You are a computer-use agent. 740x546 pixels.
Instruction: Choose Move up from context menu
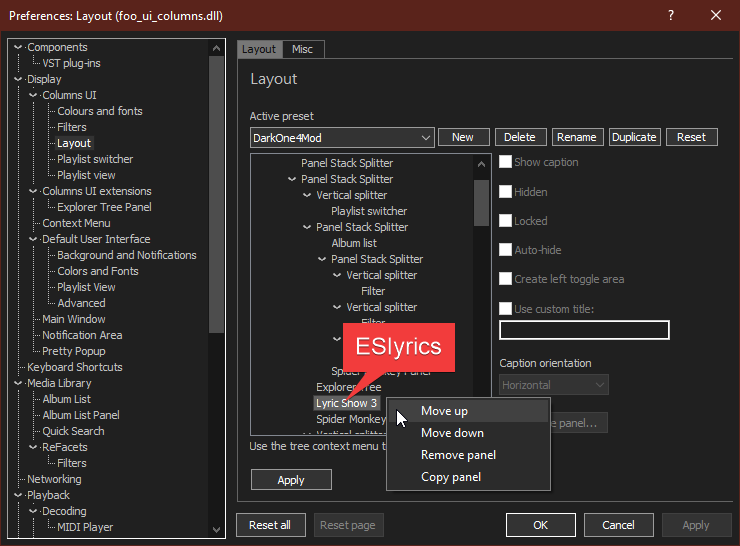[x=444, y=411]
